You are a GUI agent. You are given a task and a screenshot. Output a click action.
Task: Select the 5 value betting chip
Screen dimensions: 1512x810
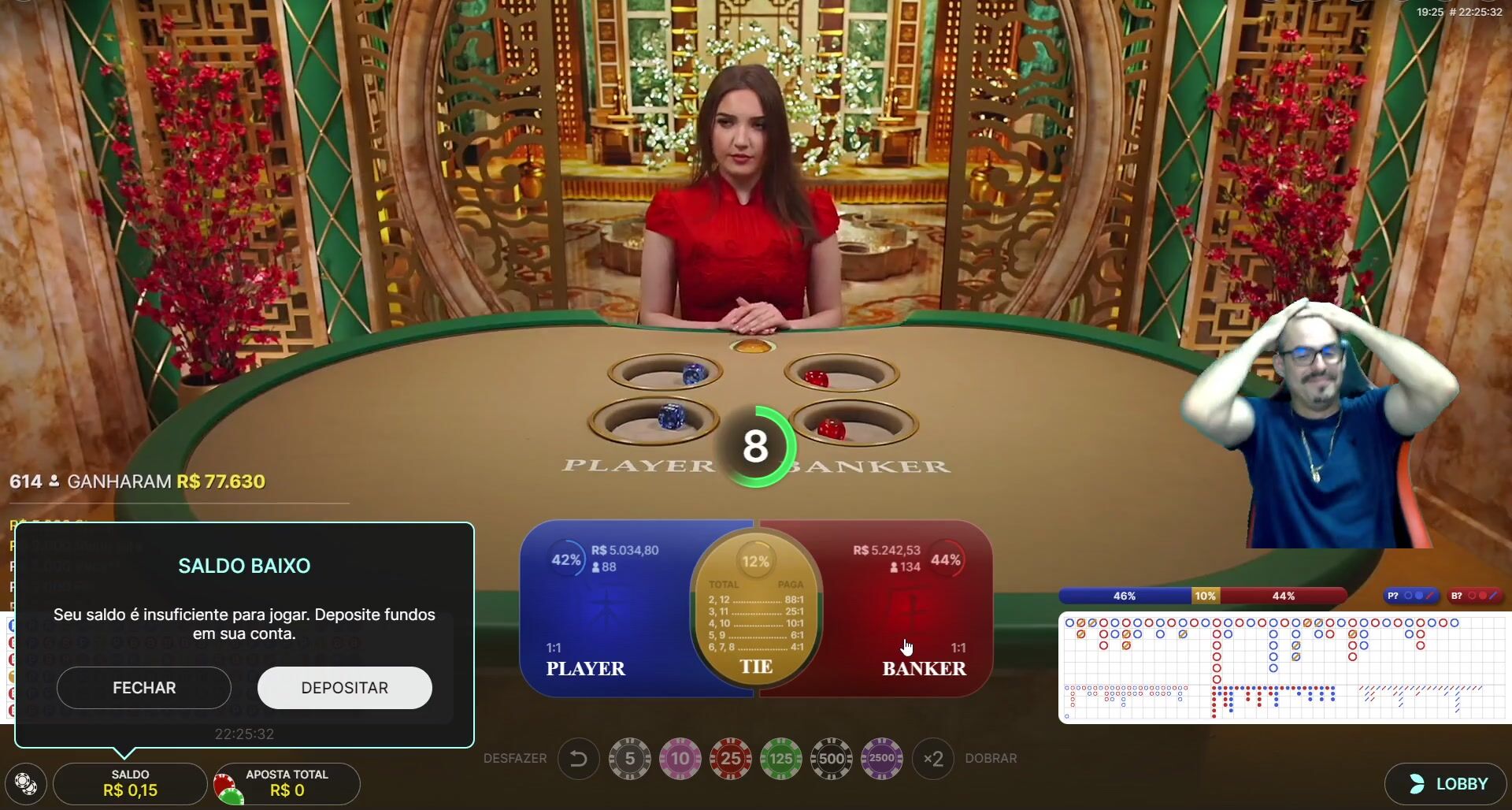(x=629, y=759)
